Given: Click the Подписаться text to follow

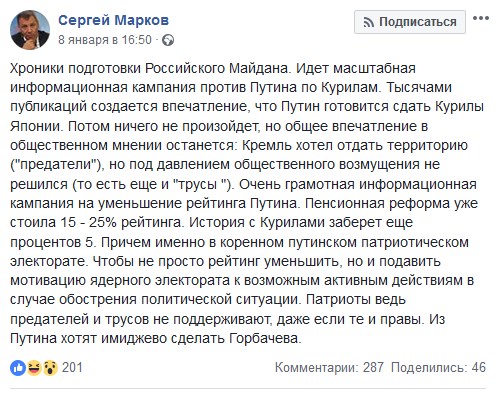Looking at the screenshot, I should tap(418, 22).
